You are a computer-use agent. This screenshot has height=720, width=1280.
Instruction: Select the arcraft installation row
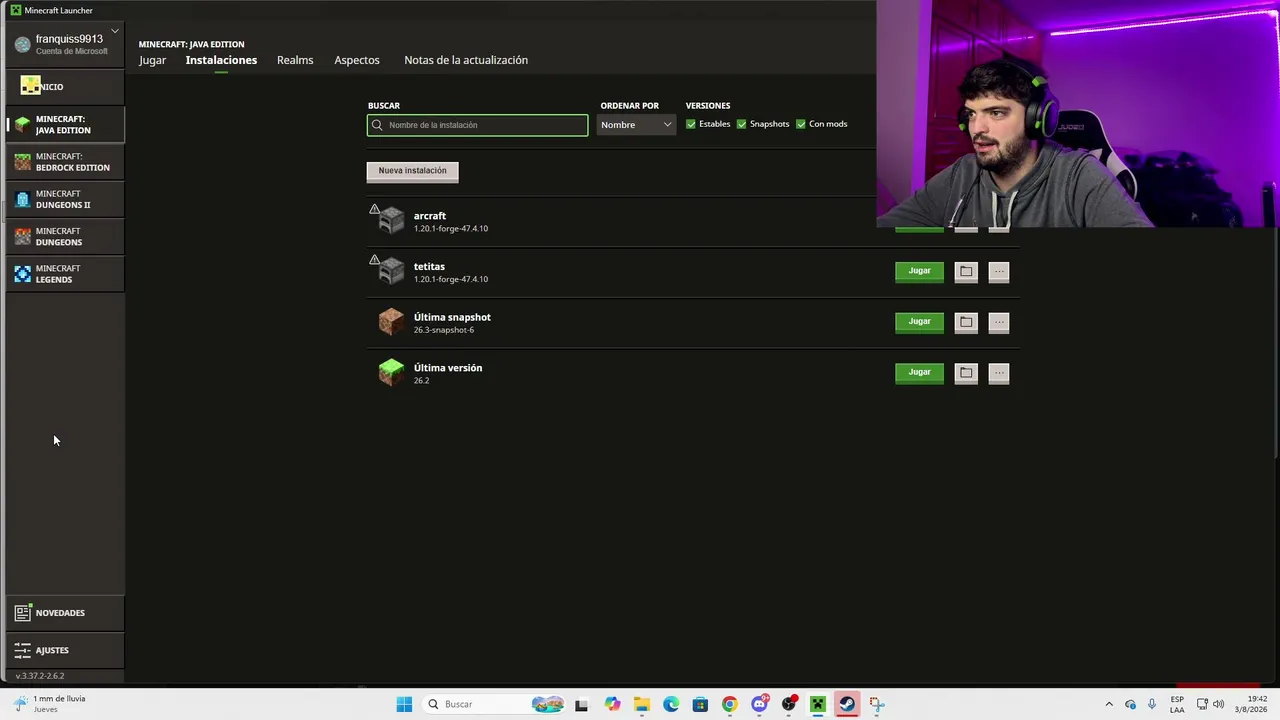point(693,221)
